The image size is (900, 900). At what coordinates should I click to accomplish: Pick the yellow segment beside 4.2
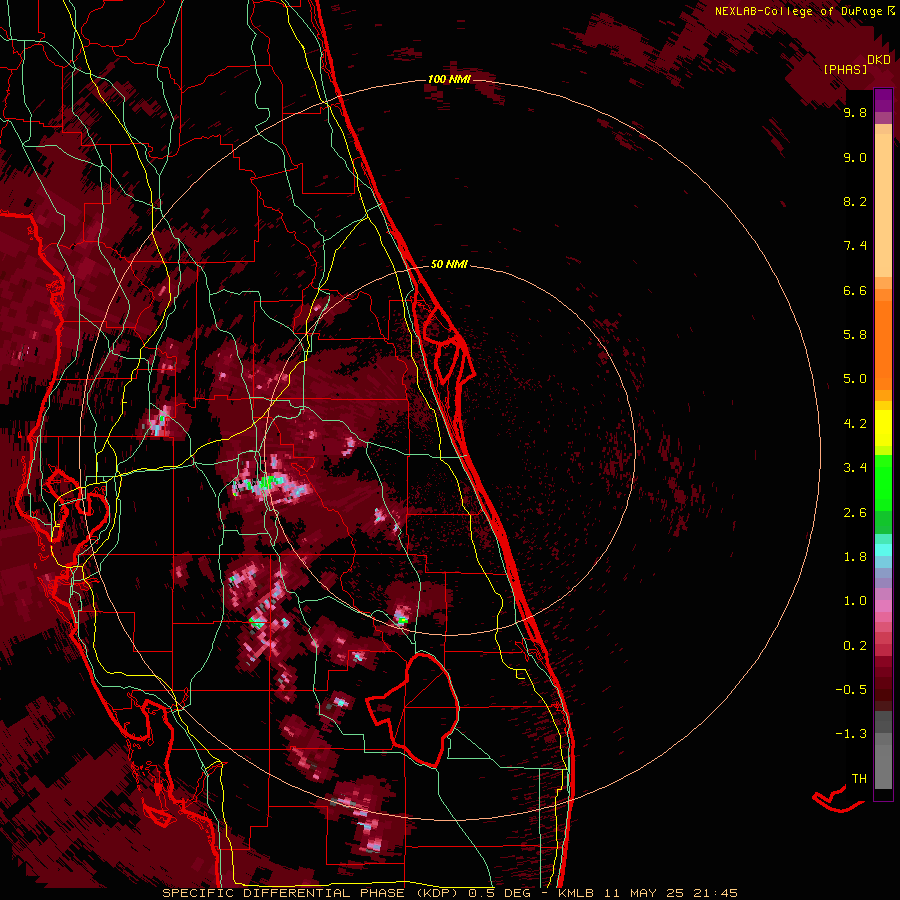[883, 428]
